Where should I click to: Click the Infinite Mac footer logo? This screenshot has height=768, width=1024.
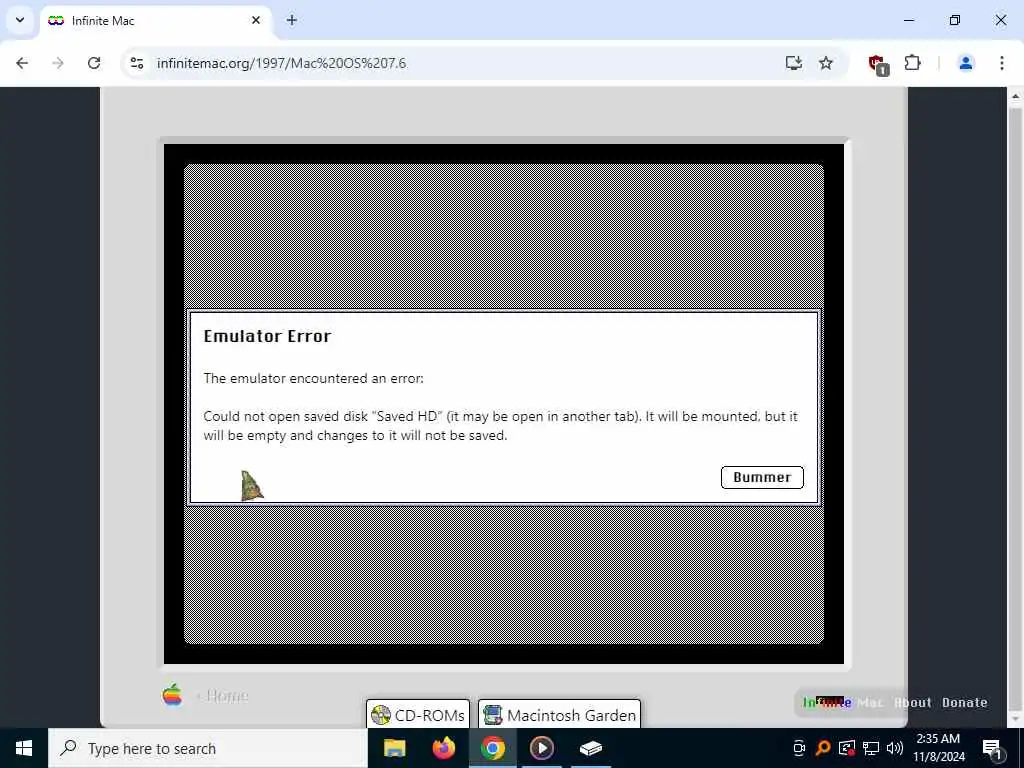tap(842, 703)
